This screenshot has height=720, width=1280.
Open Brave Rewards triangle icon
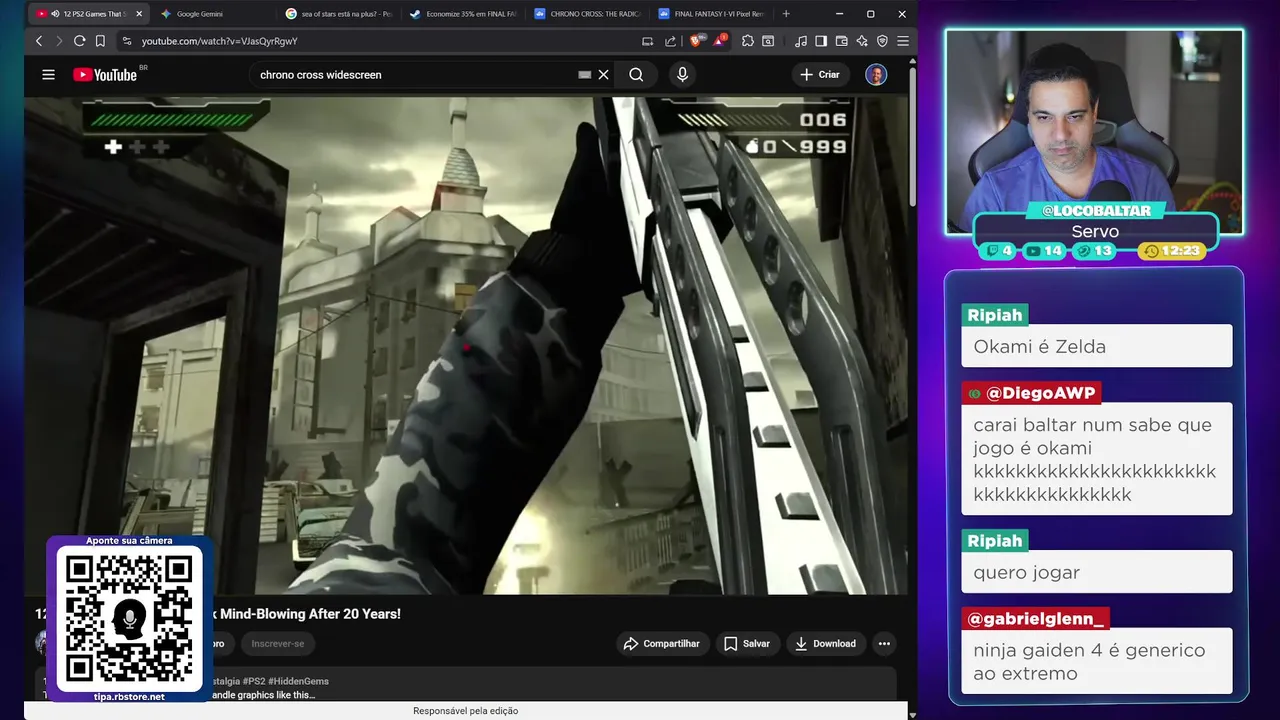tap(719, 41)
